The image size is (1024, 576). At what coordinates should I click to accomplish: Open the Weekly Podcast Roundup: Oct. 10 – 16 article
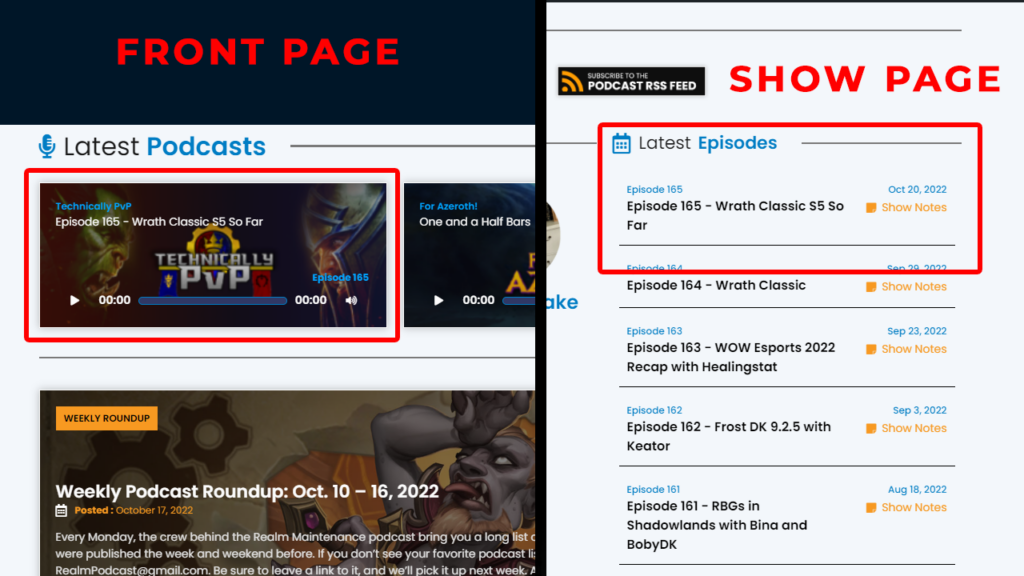point(247,491)
